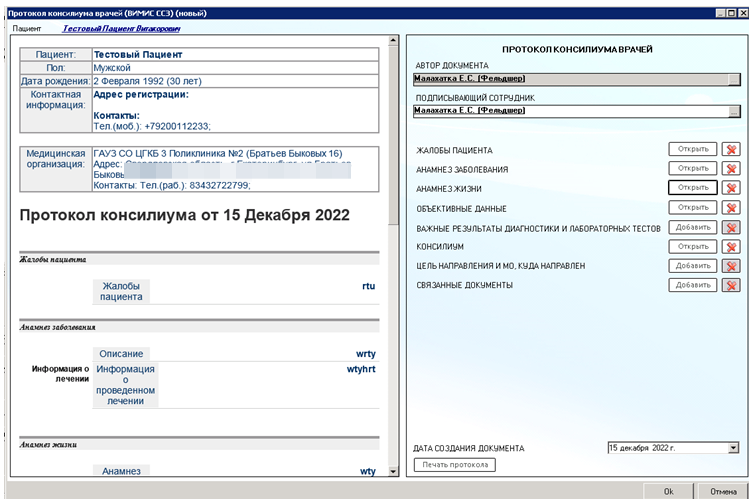
Task: Maximize the protocol window
Action: [x=731, y=13]
